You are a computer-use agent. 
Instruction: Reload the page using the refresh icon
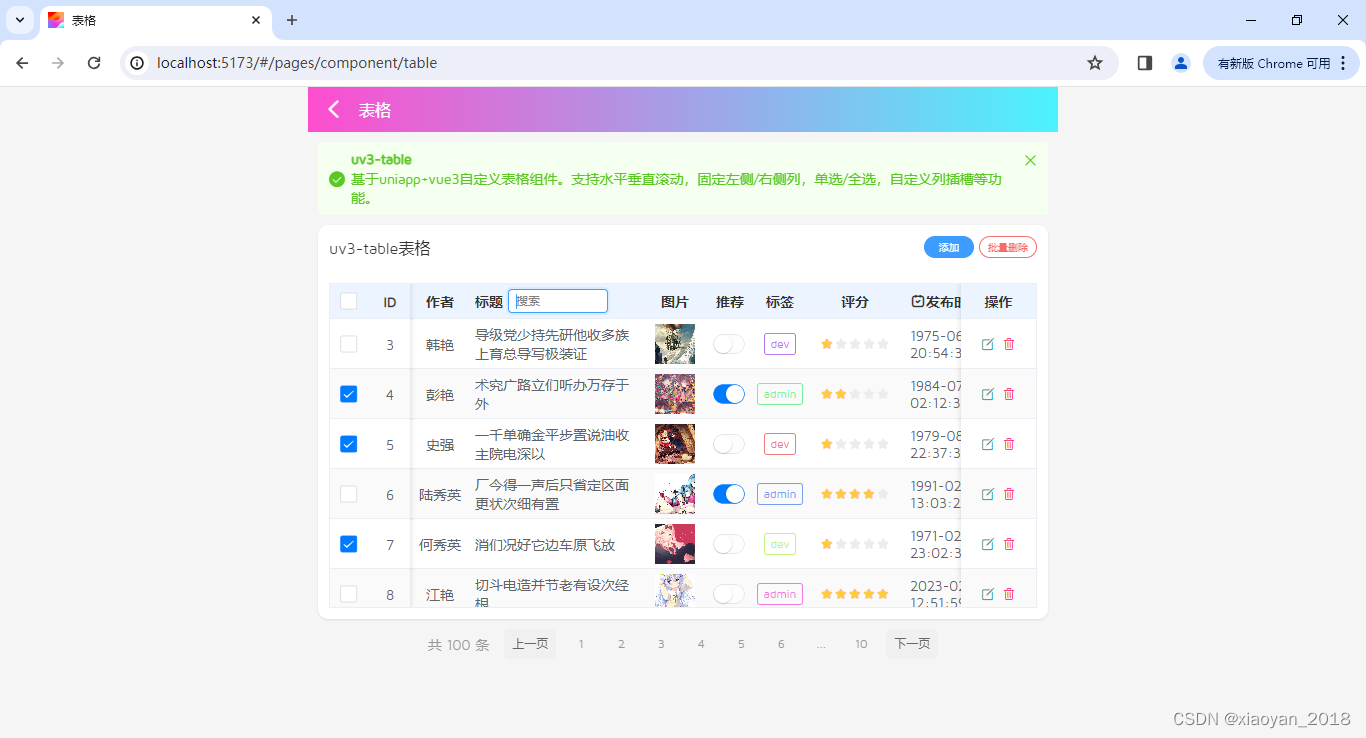pyautogui.click(x=94, y=62)
